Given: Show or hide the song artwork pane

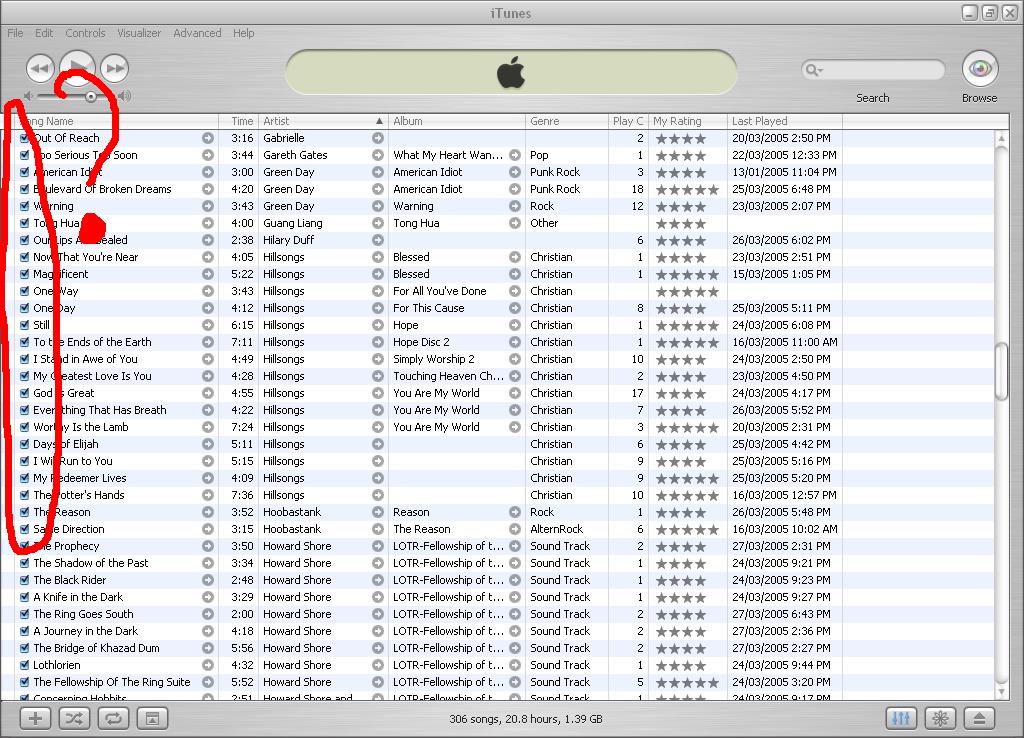Looking at the screenshot, I should tap(152, 718).
